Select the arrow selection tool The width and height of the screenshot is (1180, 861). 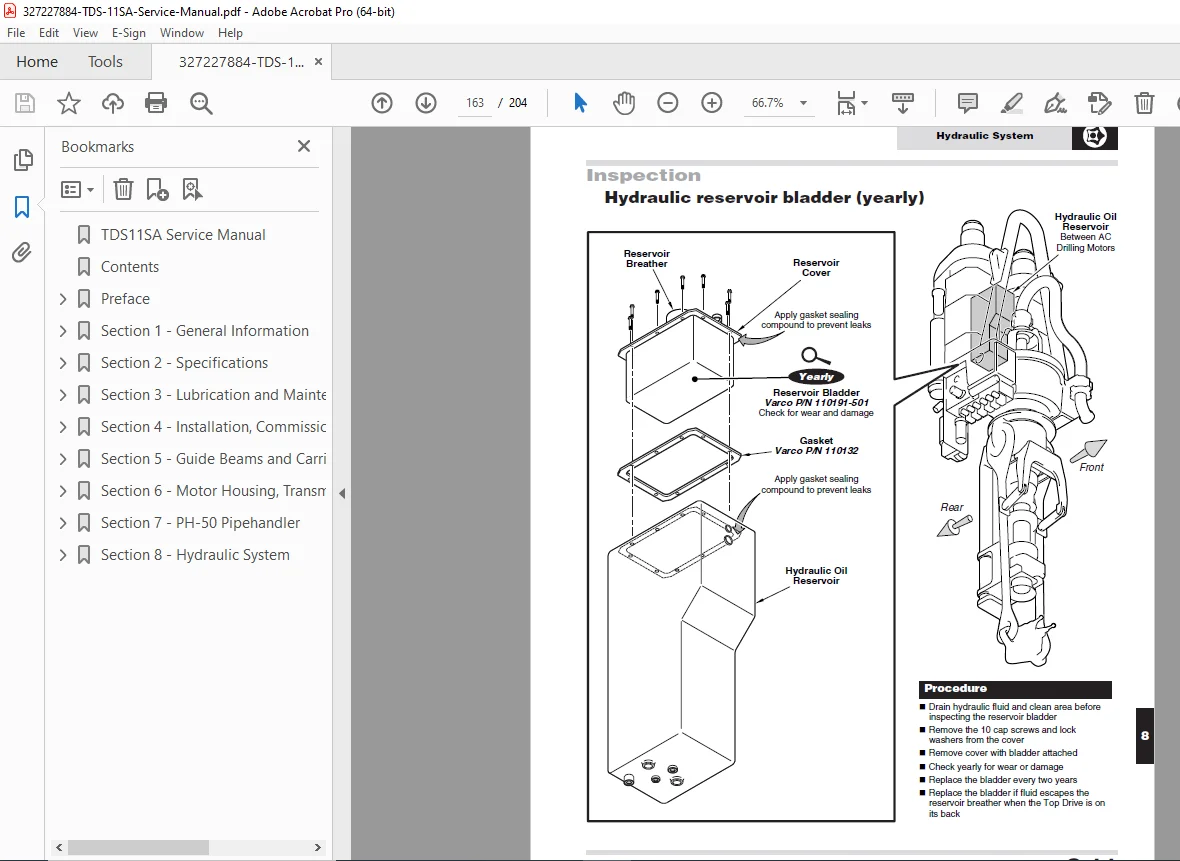(579, 102)
